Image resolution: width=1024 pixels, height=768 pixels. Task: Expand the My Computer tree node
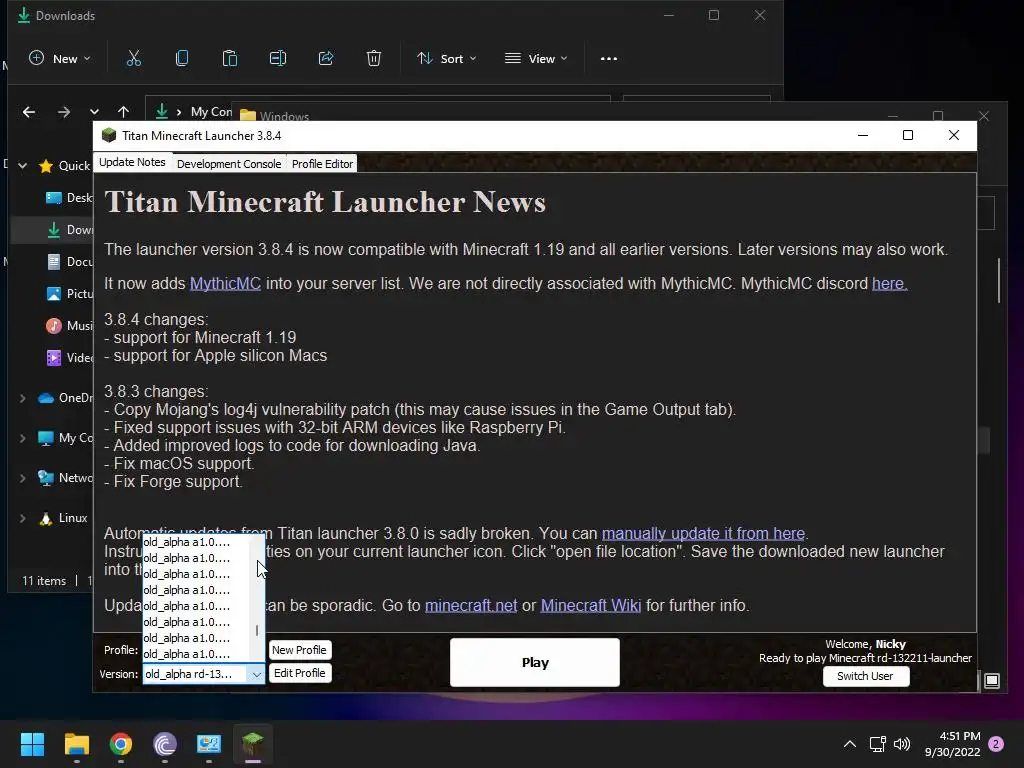pyautogui.click(x=23, y=438)
